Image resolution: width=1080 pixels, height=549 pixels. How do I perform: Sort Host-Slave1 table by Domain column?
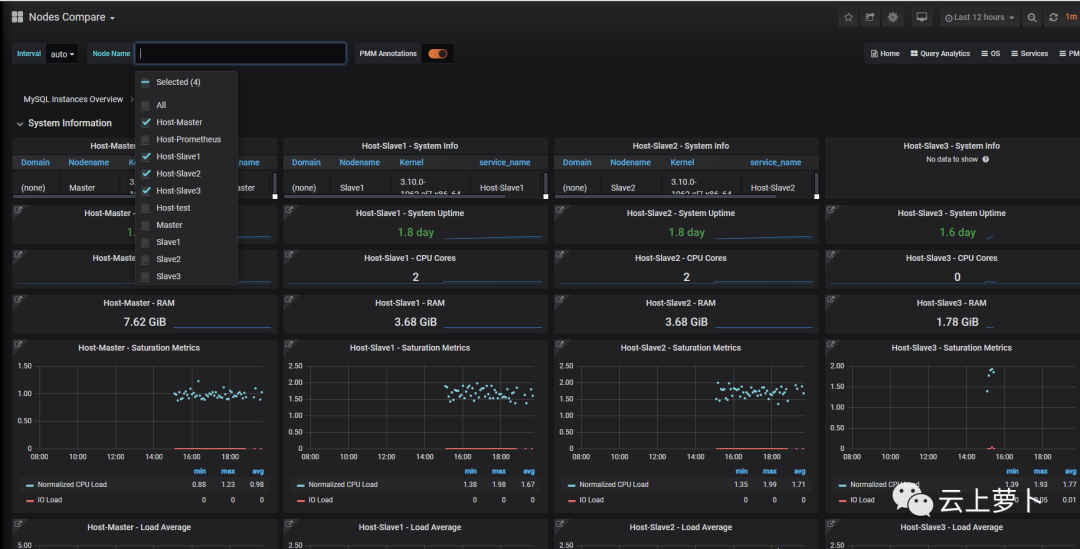point(306,163)
